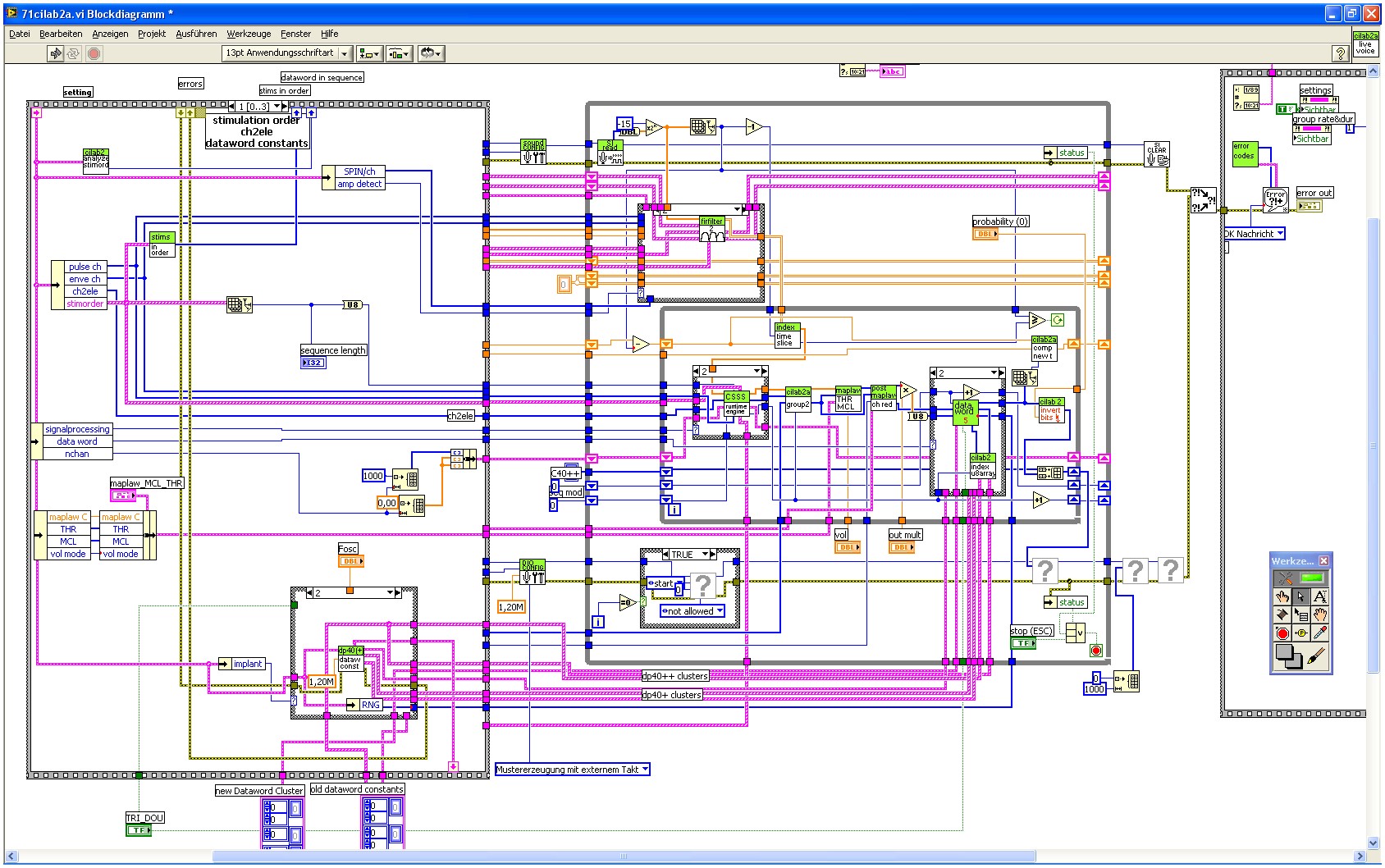Screen dimensions: 1385x868
Task: Open the Anzeigen menu
Action: pyautogui.click(x=110, y=34)
